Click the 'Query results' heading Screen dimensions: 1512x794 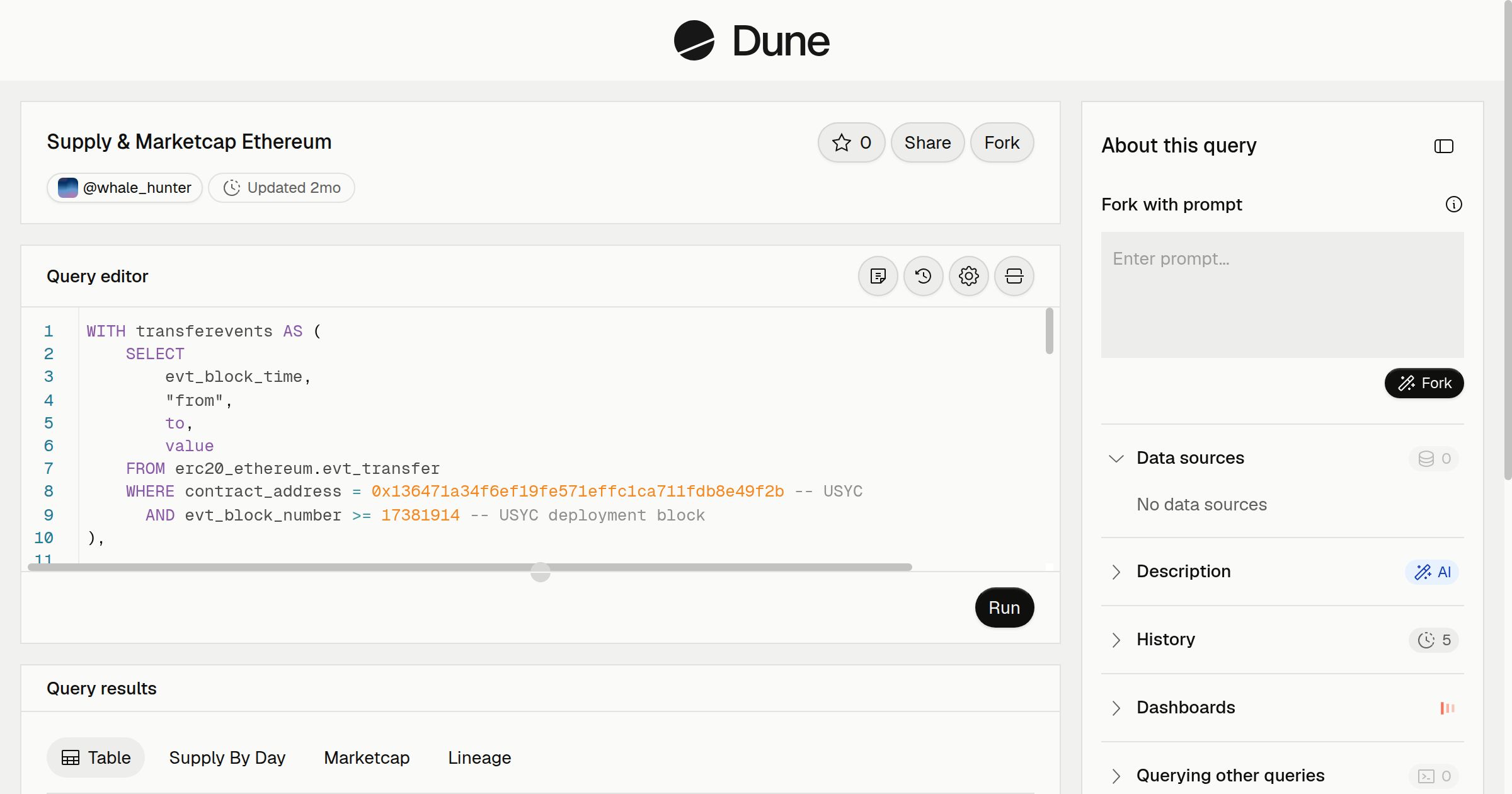click(101, 688)
